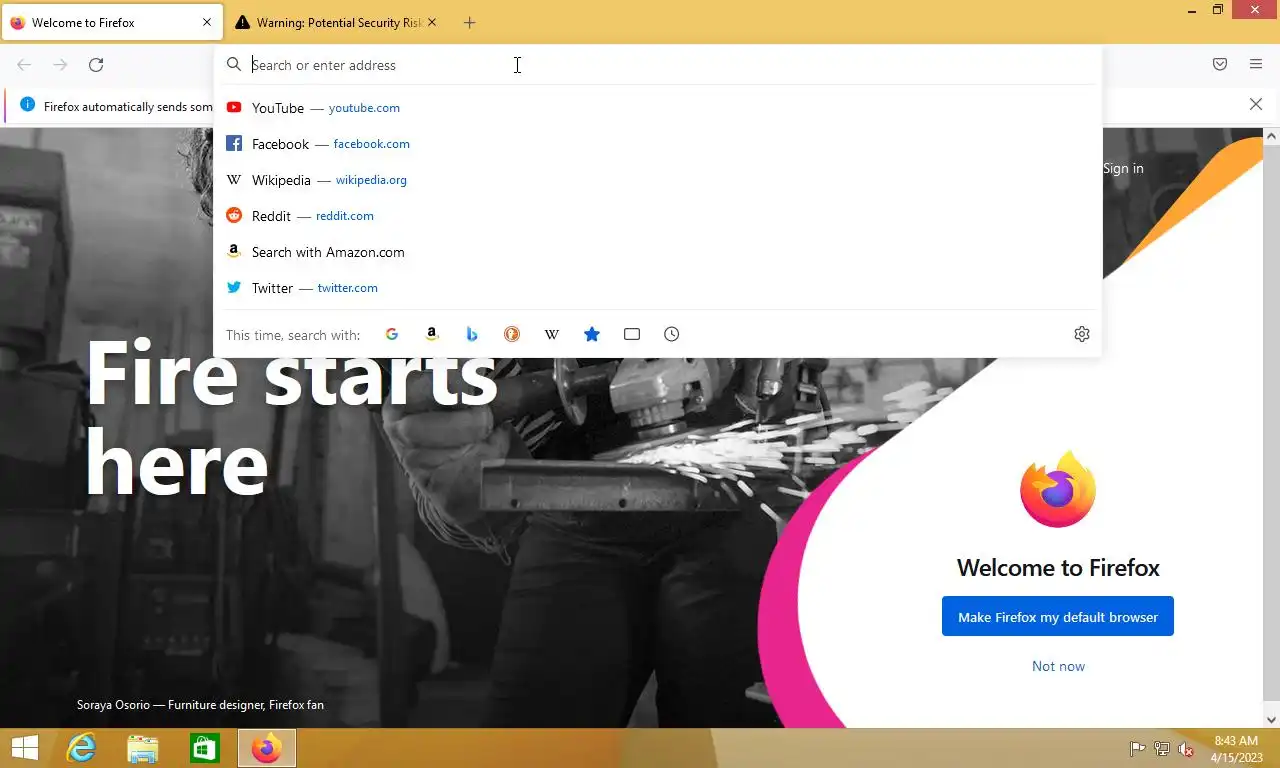Open Windows Store from taskbar
The image size is (1280, 768).
(x=205, y=748)
